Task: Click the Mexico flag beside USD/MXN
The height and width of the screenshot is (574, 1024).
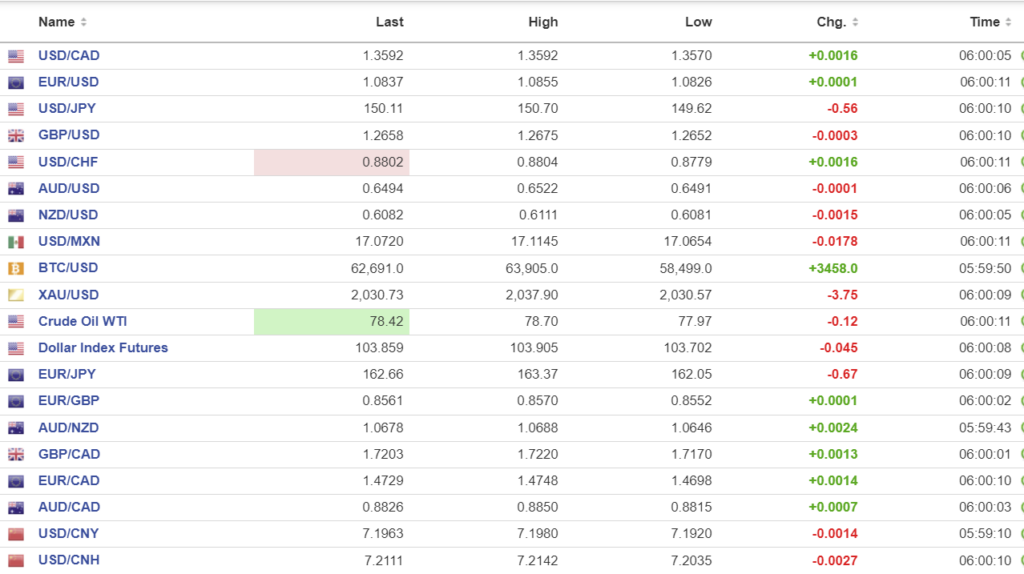Action: (x=16, y=242)
